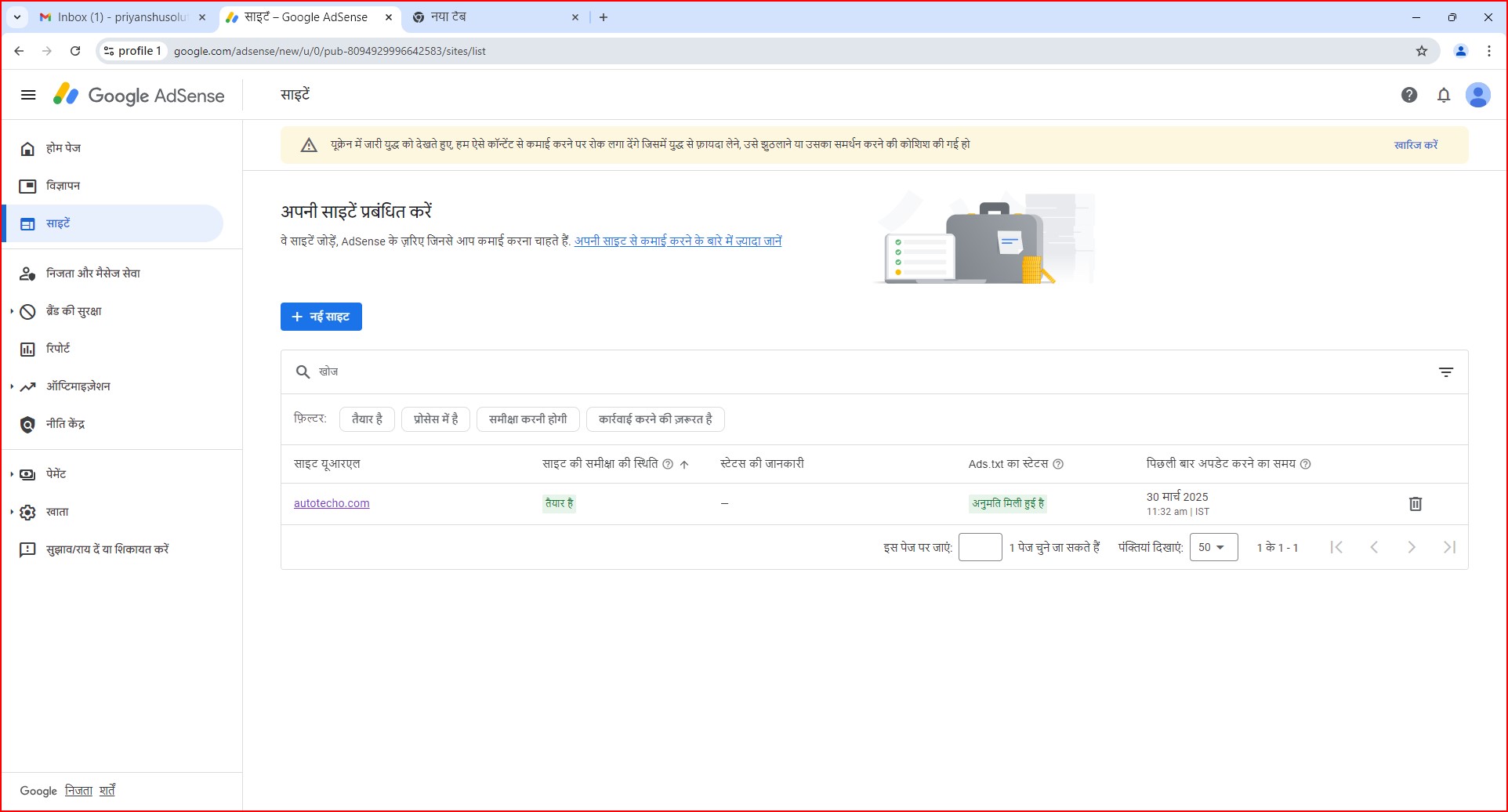Toggle the तैयार है filter chip
This screenshot has height=812, width=1508.
[x=367, y=419]
